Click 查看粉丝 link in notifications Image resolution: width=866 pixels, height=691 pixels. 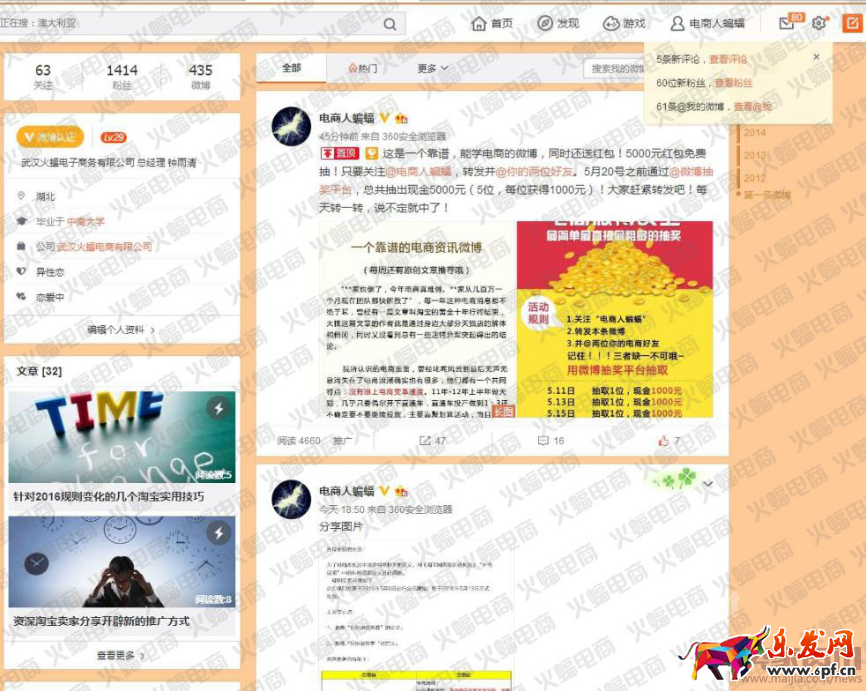[x=733, y=83]
